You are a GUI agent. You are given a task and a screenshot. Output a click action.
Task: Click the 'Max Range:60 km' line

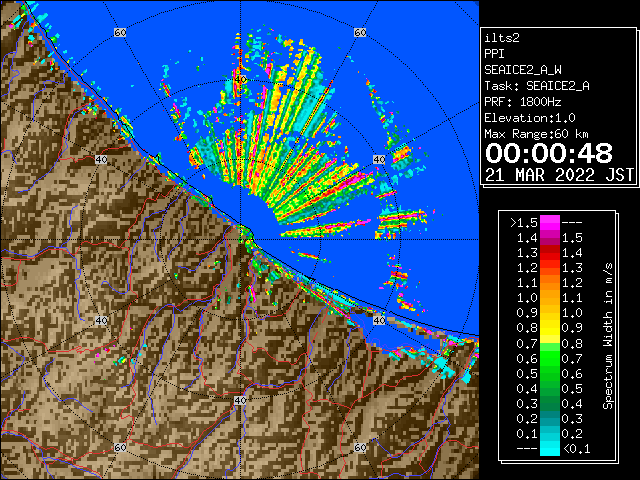point(537,134)
